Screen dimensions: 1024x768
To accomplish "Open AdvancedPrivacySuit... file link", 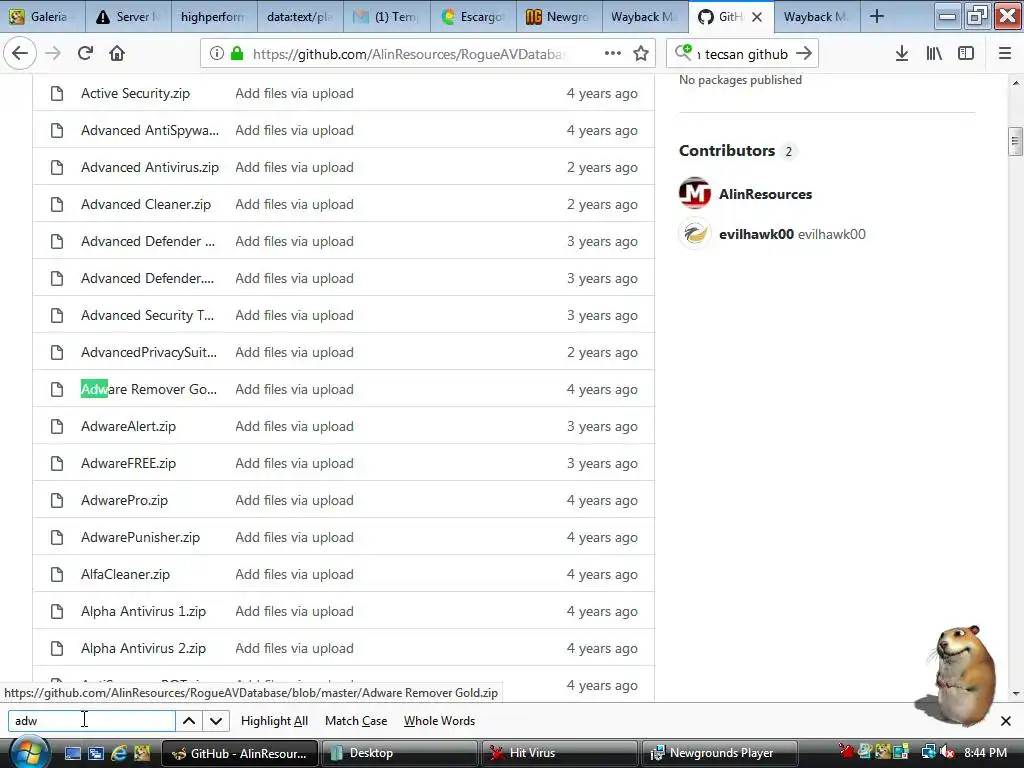I will point(149,353).
